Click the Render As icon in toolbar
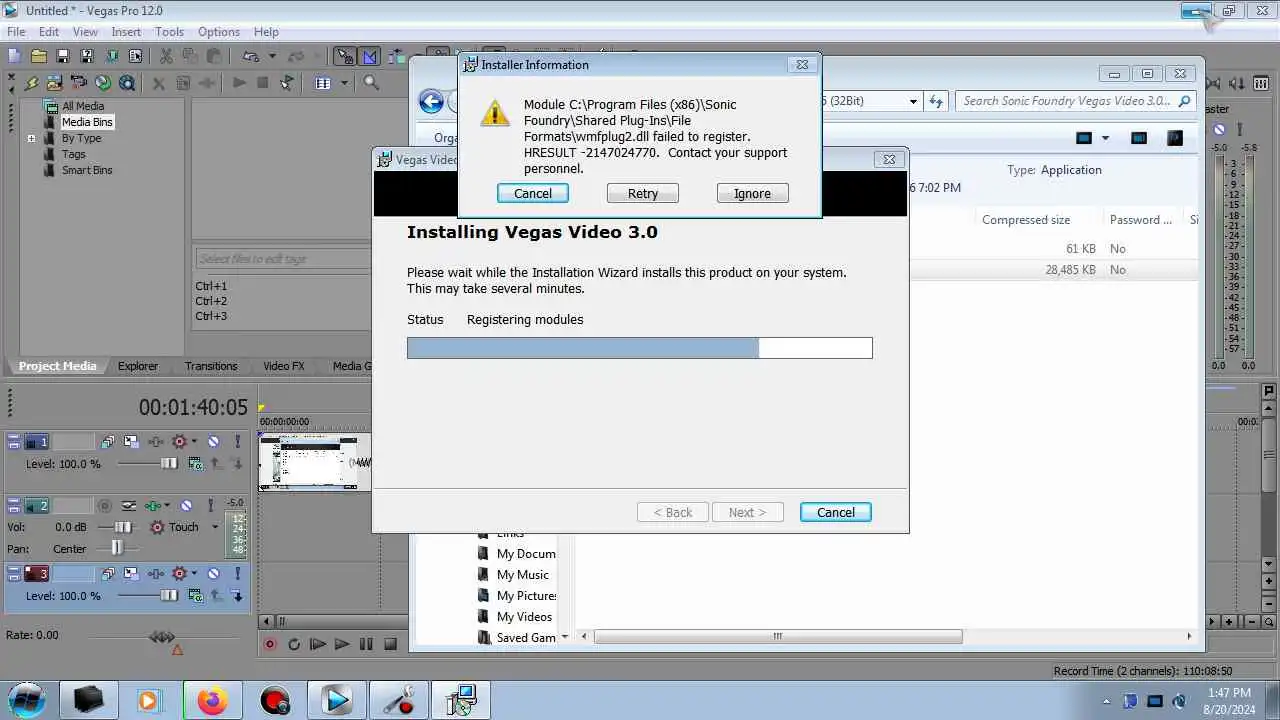Screen dimensions: 1280x720 click(x=111, y=56)
